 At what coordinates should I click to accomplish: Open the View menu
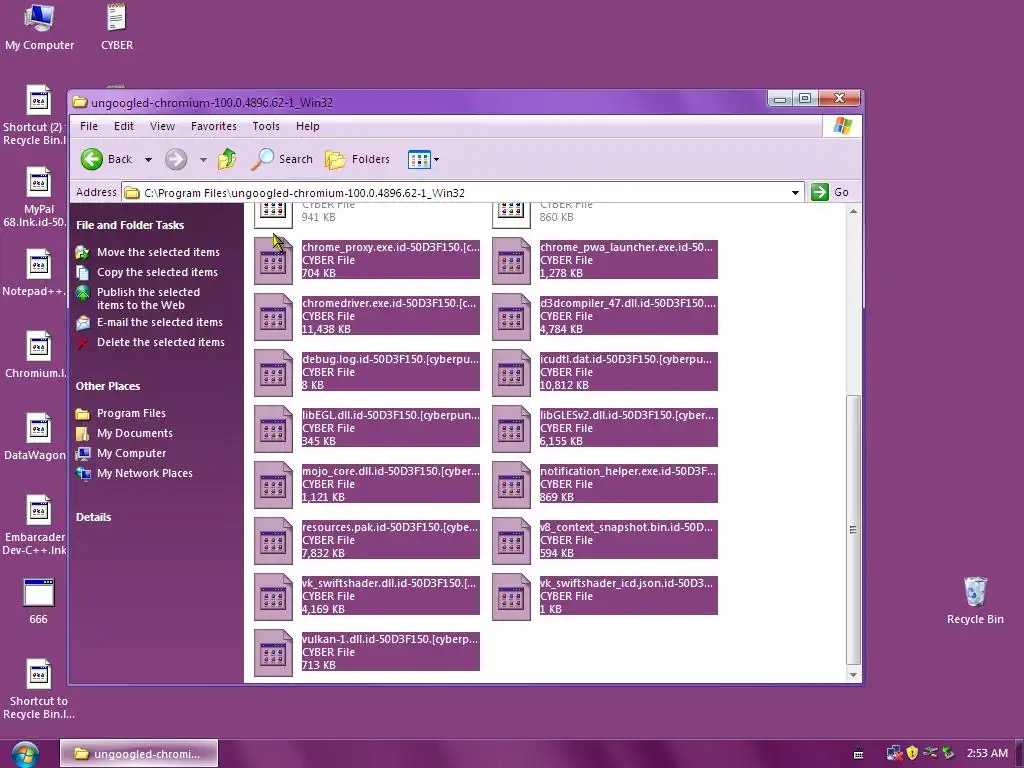tap(162, 126)
